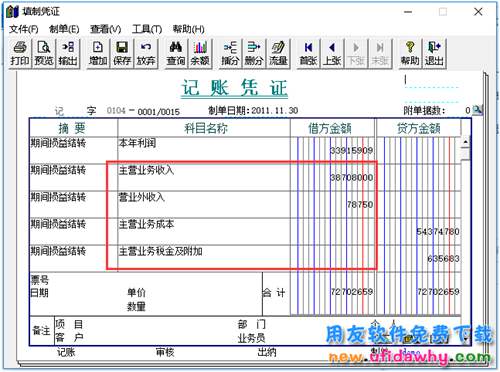The image size is (500, 372).
Task: Discard changes with 放弃 icon
Action: [146, 53]
